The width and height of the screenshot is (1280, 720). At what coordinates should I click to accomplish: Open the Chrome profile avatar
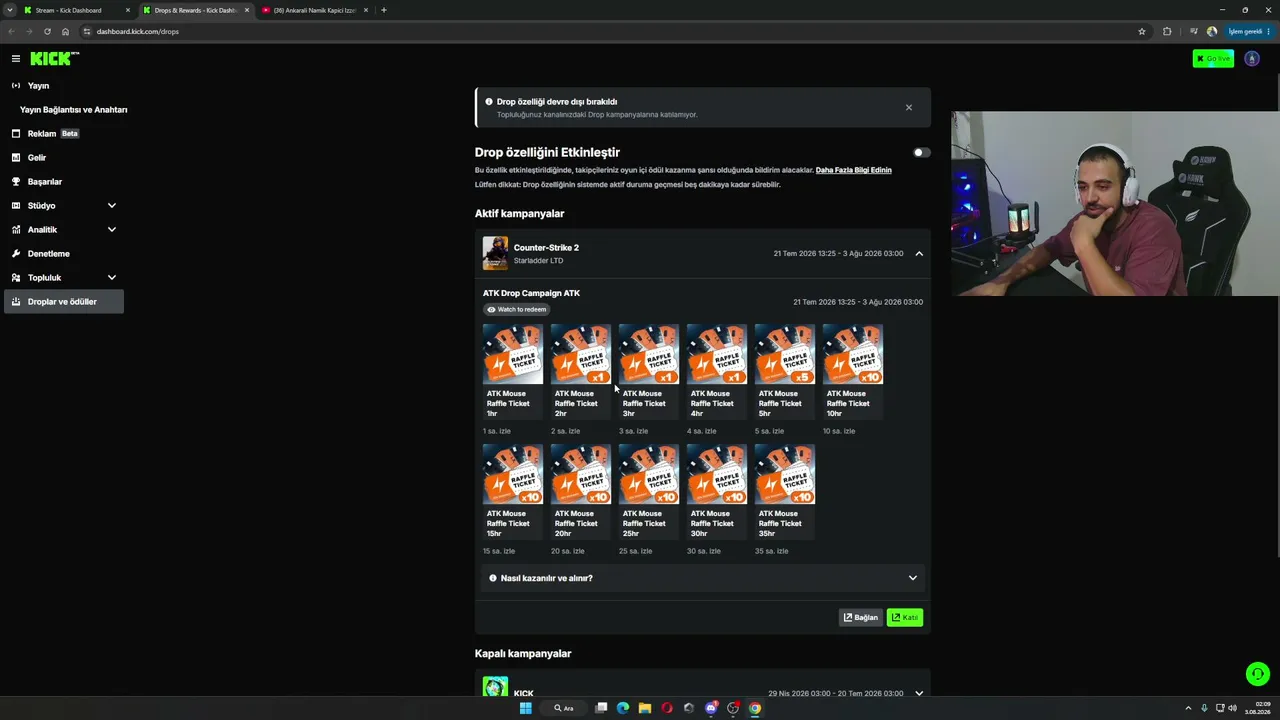pos(1212,31)
